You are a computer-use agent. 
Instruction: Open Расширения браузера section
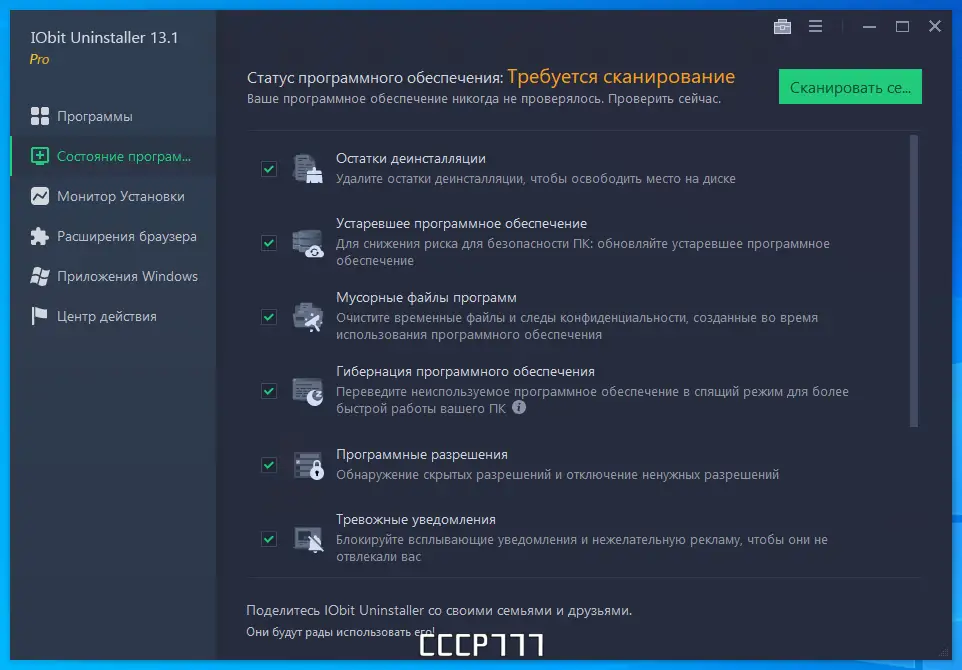(113, 236)
